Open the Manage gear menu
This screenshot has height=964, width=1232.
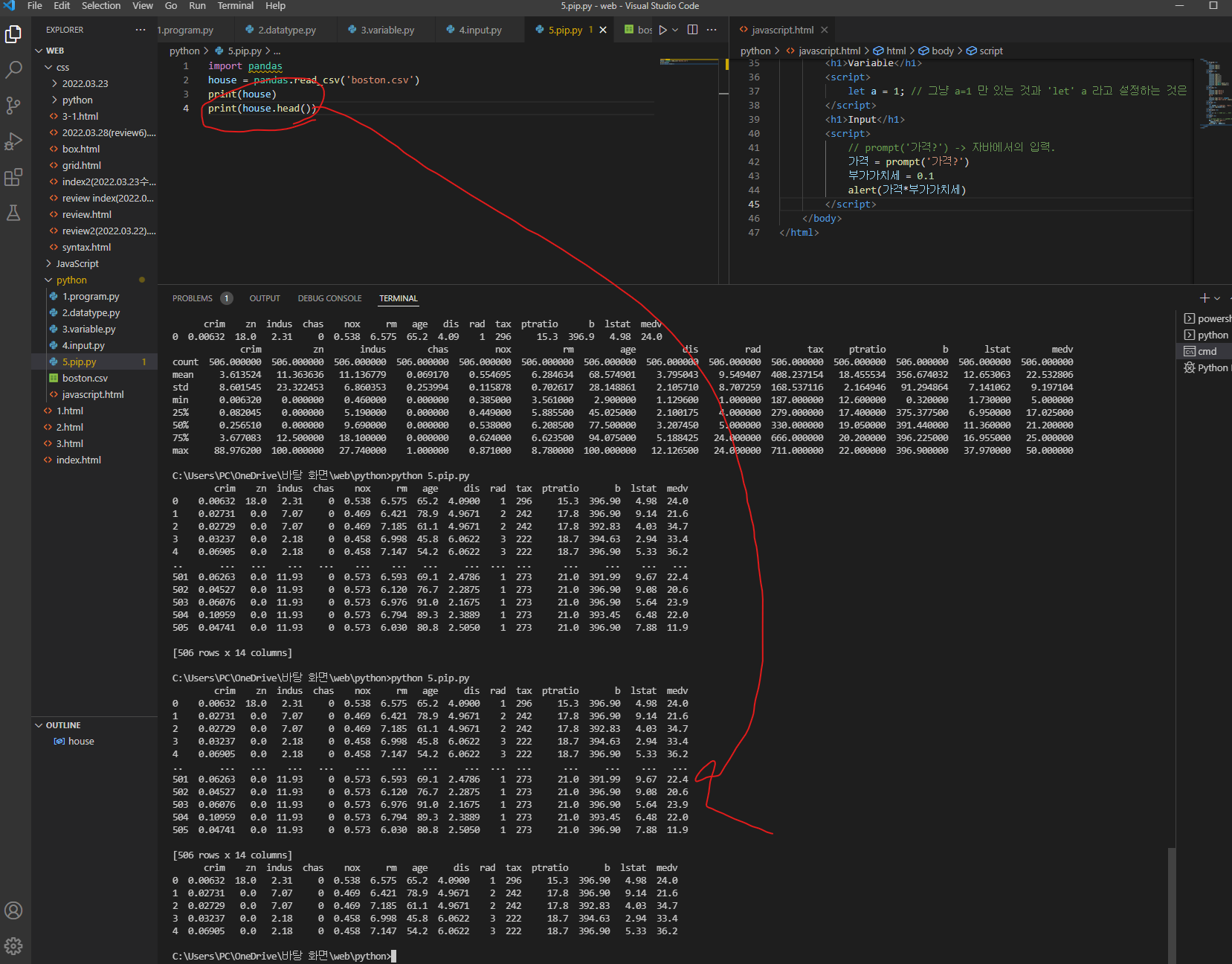pyautogui.click(x=13, y=946)
